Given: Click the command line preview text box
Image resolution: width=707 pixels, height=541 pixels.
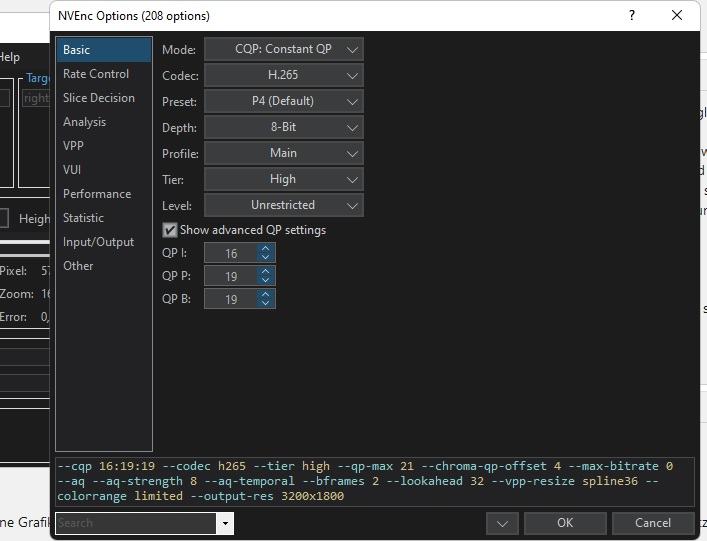Looking at the screenshot, I should click(375, 481).
